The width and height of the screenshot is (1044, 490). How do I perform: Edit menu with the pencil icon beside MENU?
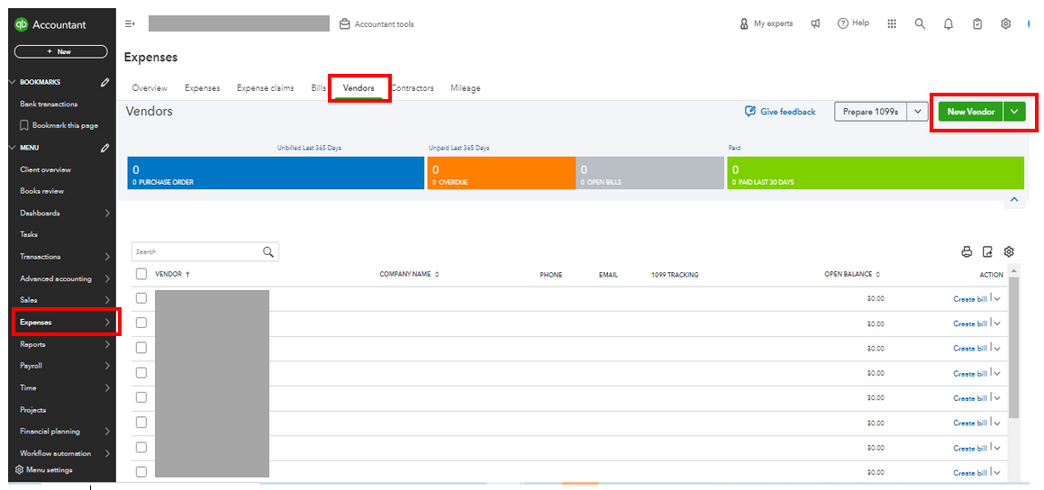(x=105, y=148)
